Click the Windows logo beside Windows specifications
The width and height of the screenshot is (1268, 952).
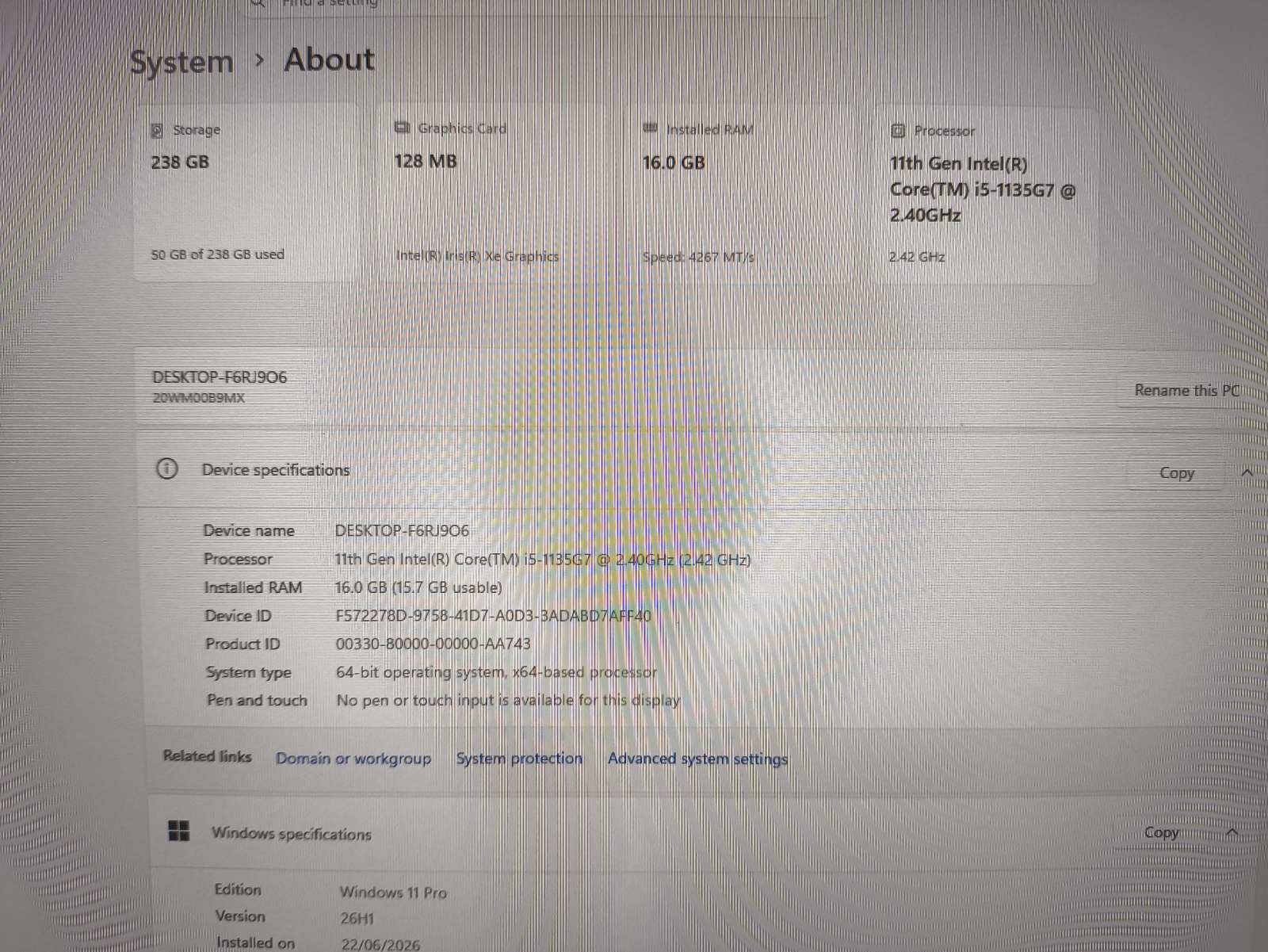tap(179, 831)
